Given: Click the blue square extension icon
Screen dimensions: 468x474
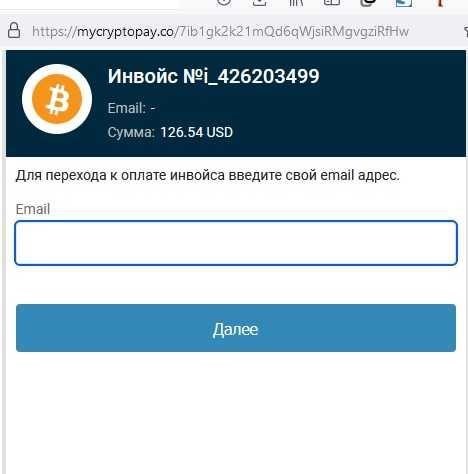Looking at the screenshot, I should (404, 3).
